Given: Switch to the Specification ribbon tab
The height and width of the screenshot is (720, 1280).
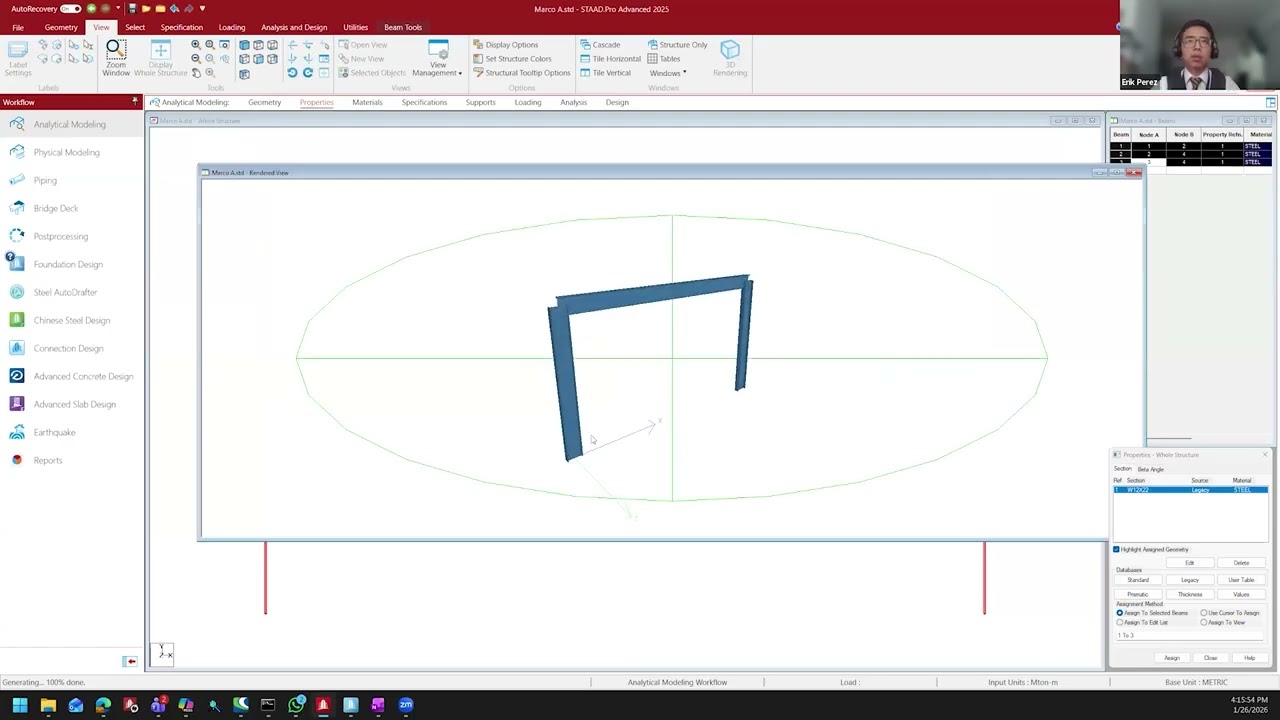Looking at the screenshot, I should [x=182, y=27].
